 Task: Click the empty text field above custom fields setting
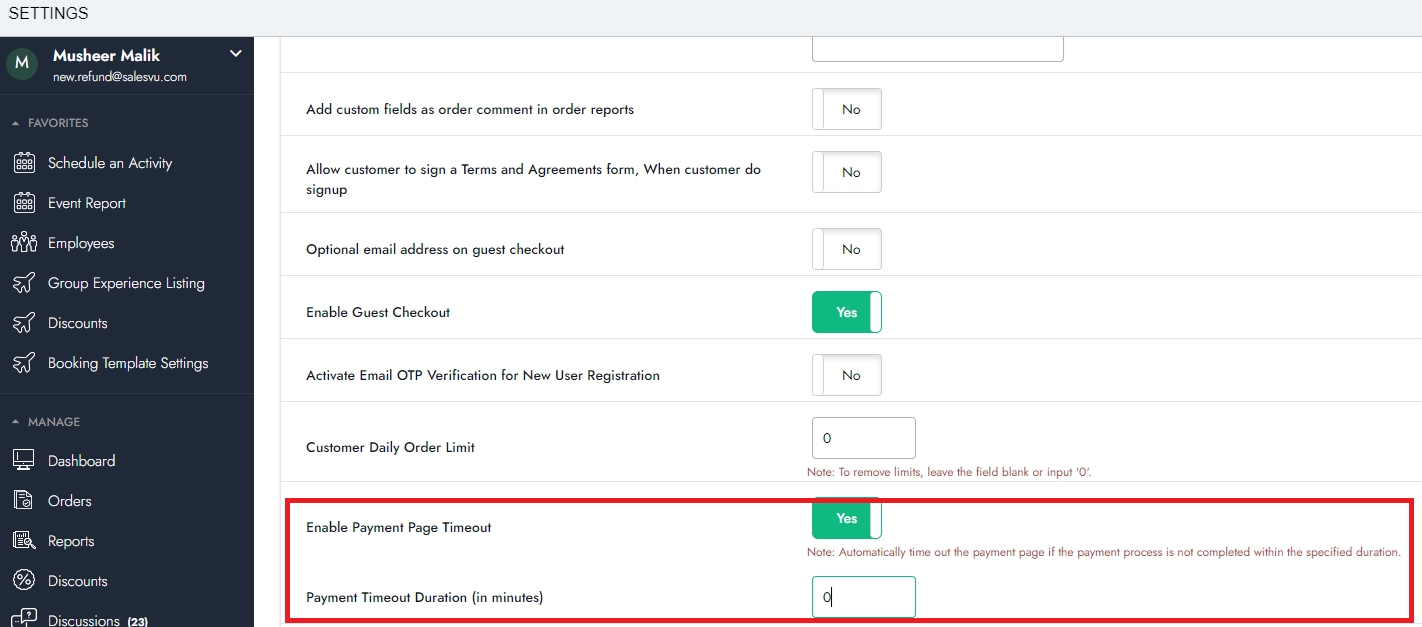(x=938, y=49)
